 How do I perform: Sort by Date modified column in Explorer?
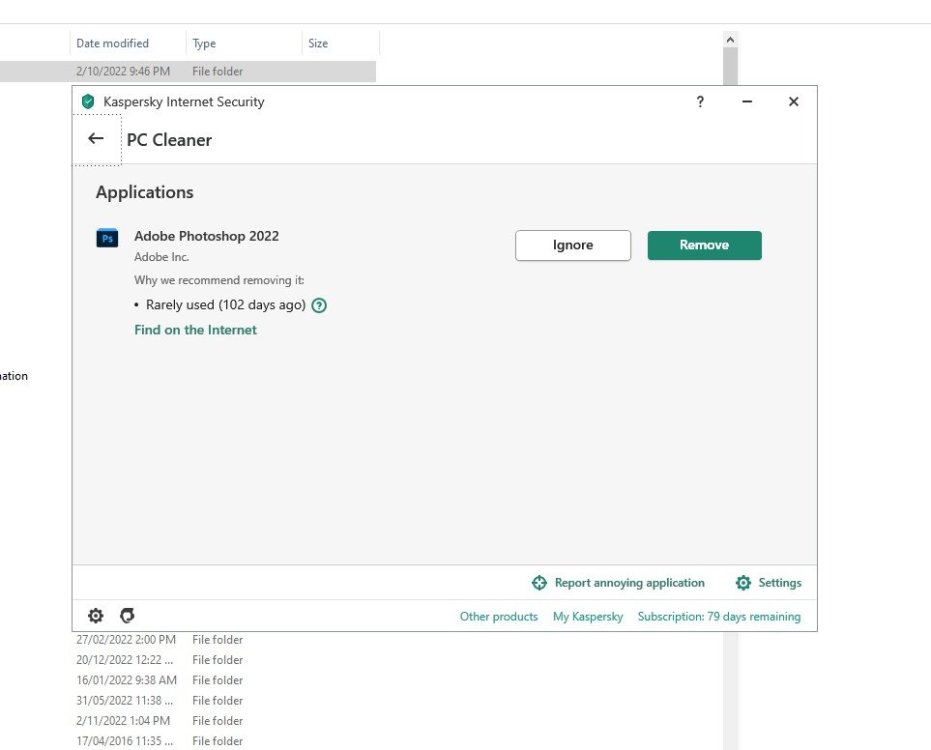point(128,43)
